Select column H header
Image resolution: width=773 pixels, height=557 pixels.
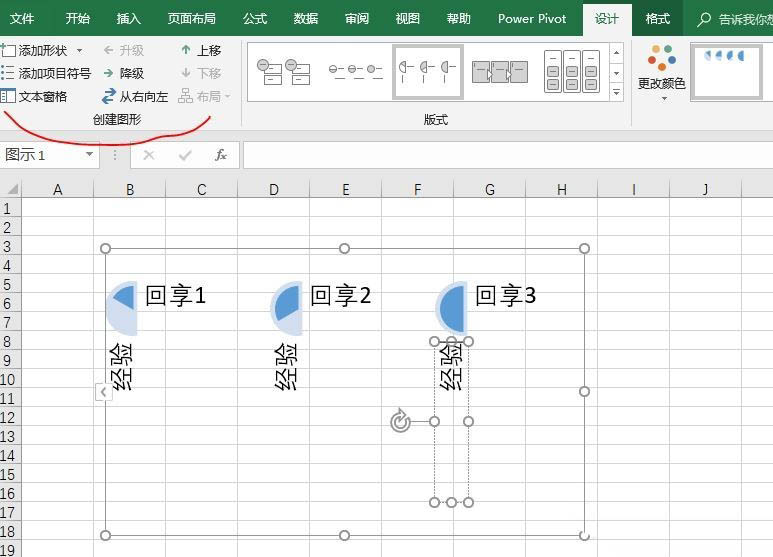point(562,189)
